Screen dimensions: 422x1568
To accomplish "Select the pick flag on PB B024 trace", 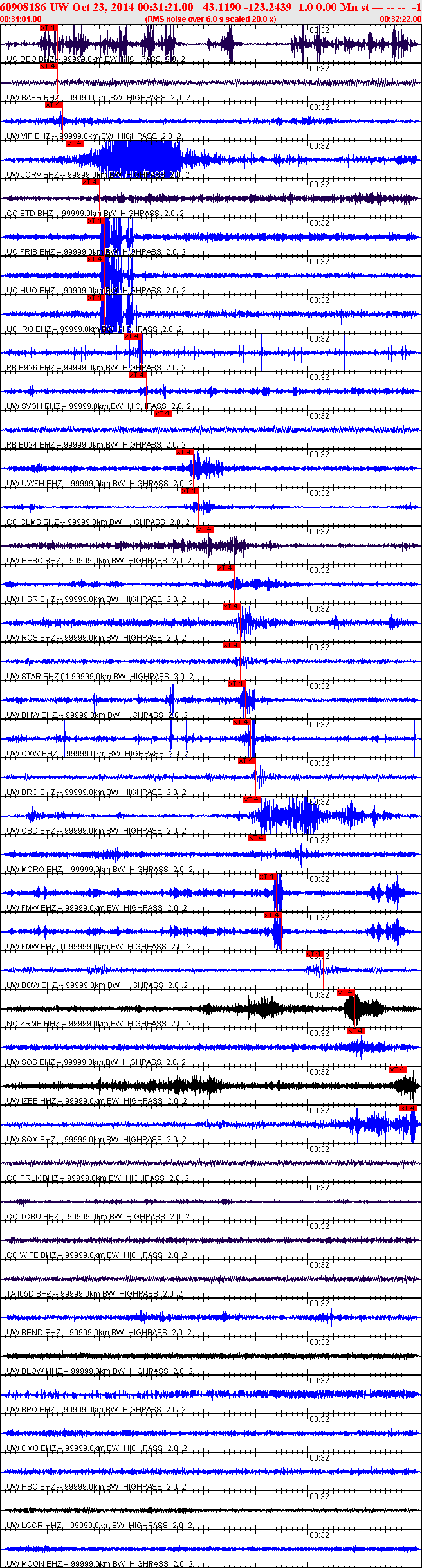I will tap(163, 414).
